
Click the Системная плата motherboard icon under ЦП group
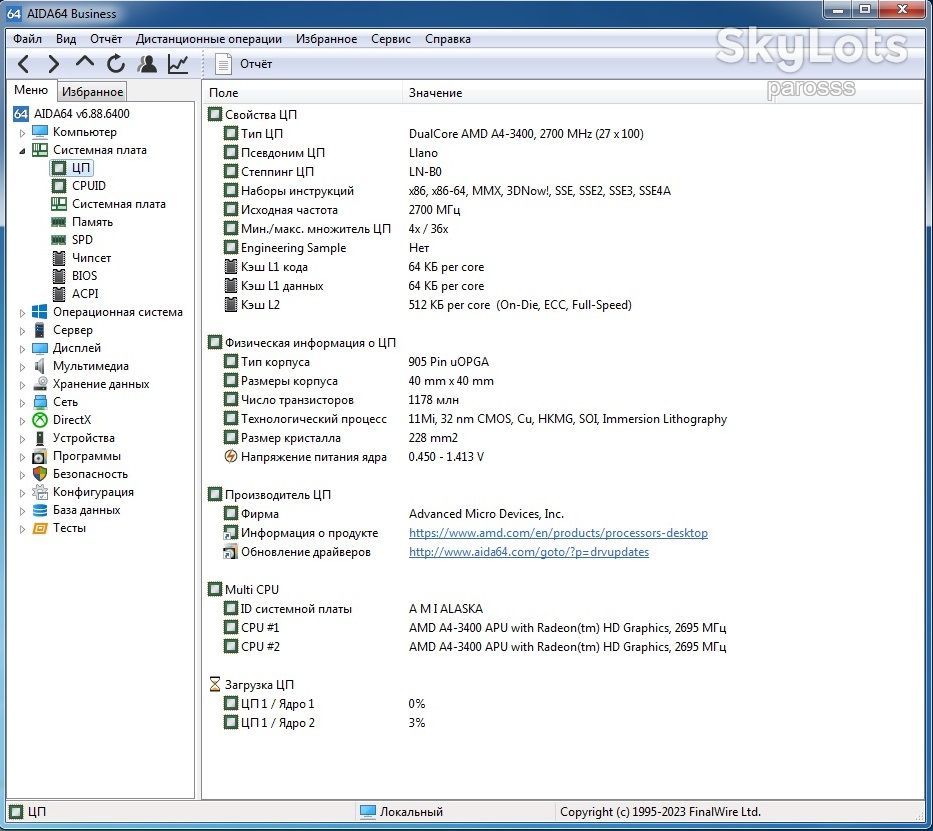(59, 203)
